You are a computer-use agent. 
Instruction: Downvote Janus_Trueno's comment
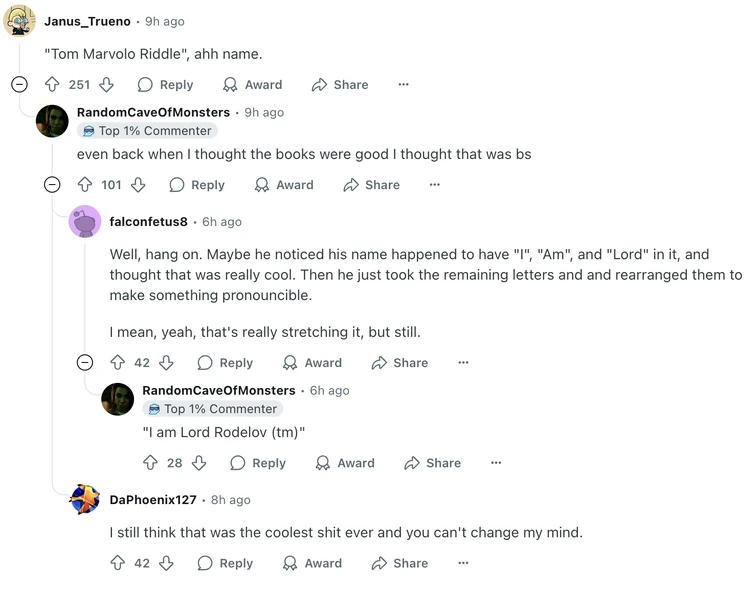(106, 85)
